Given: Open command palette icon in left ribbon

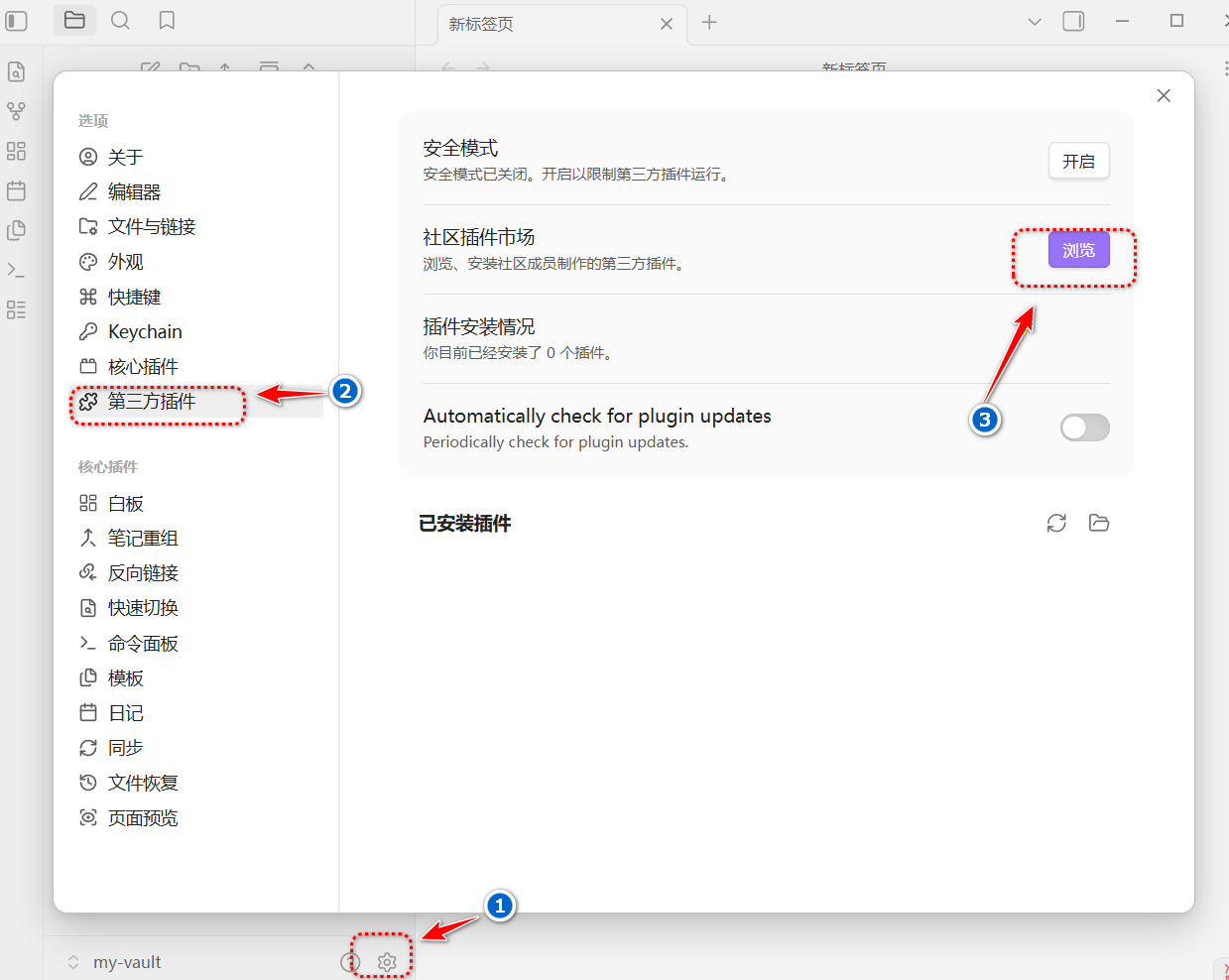Looking at the screenshot, I should (16, 270).
